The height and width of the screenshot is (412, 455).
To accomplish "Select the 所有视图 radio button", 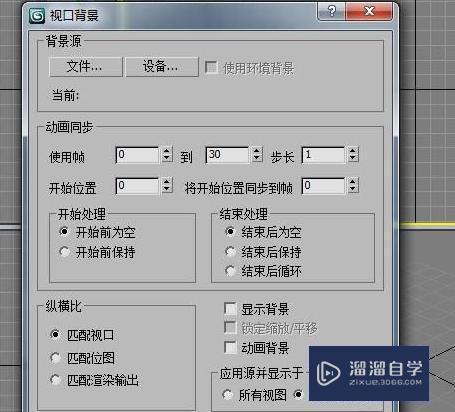I will point(227,395).
